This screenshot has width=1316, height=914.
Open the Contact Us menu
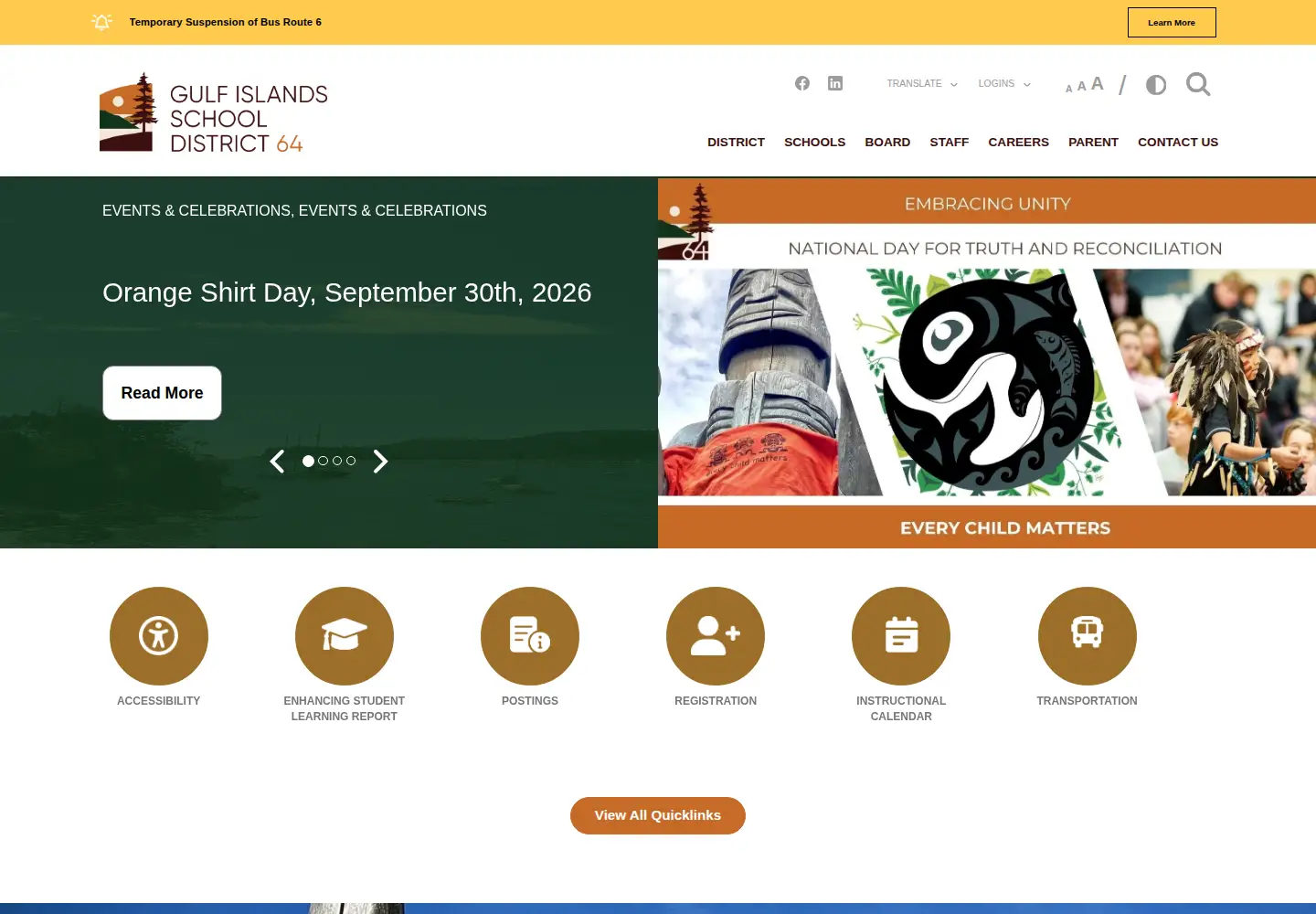click(1178, 142)
